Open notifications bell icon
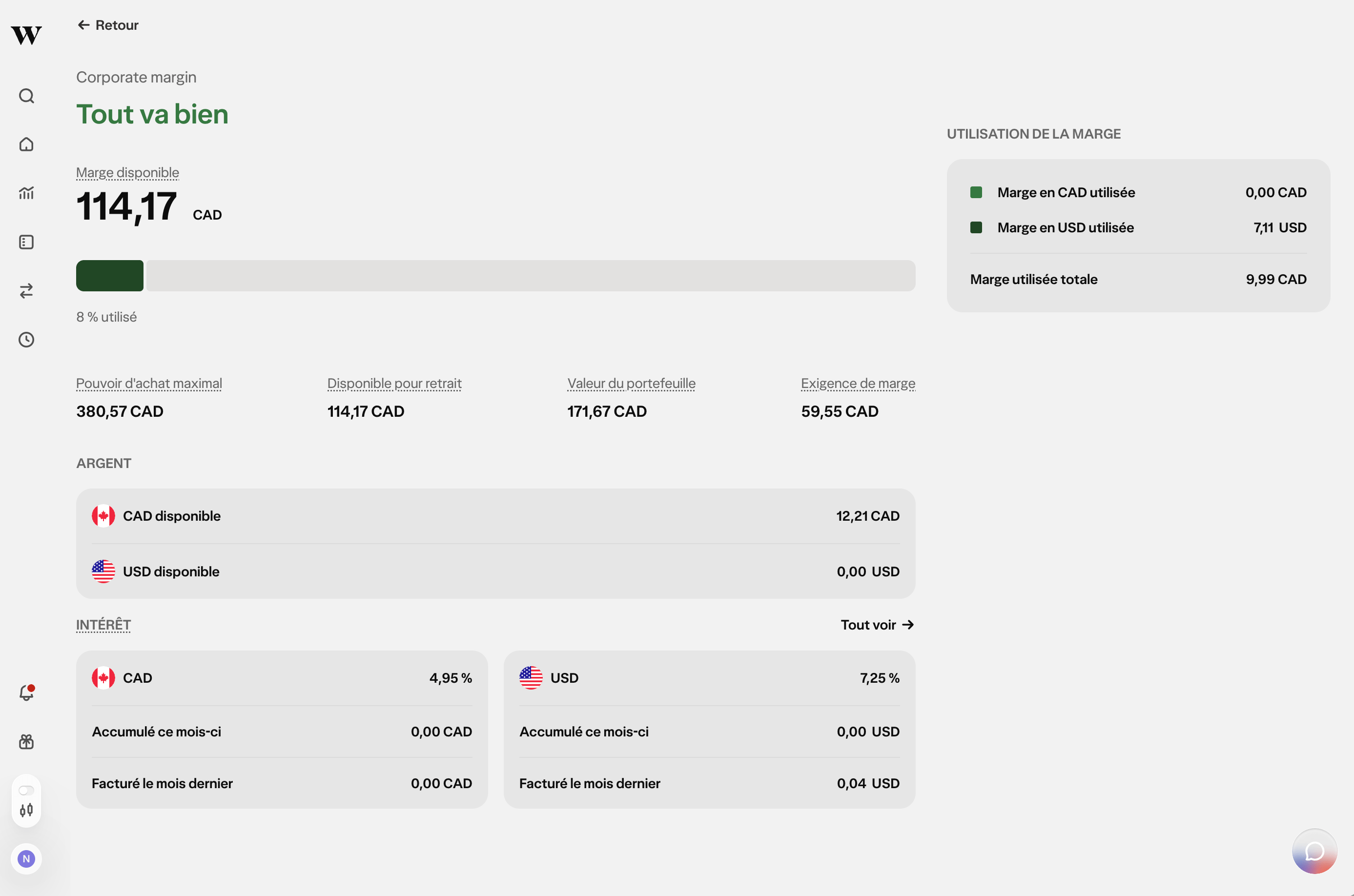The height and width of the screenshot is (896, 1354). click(26, 692)
